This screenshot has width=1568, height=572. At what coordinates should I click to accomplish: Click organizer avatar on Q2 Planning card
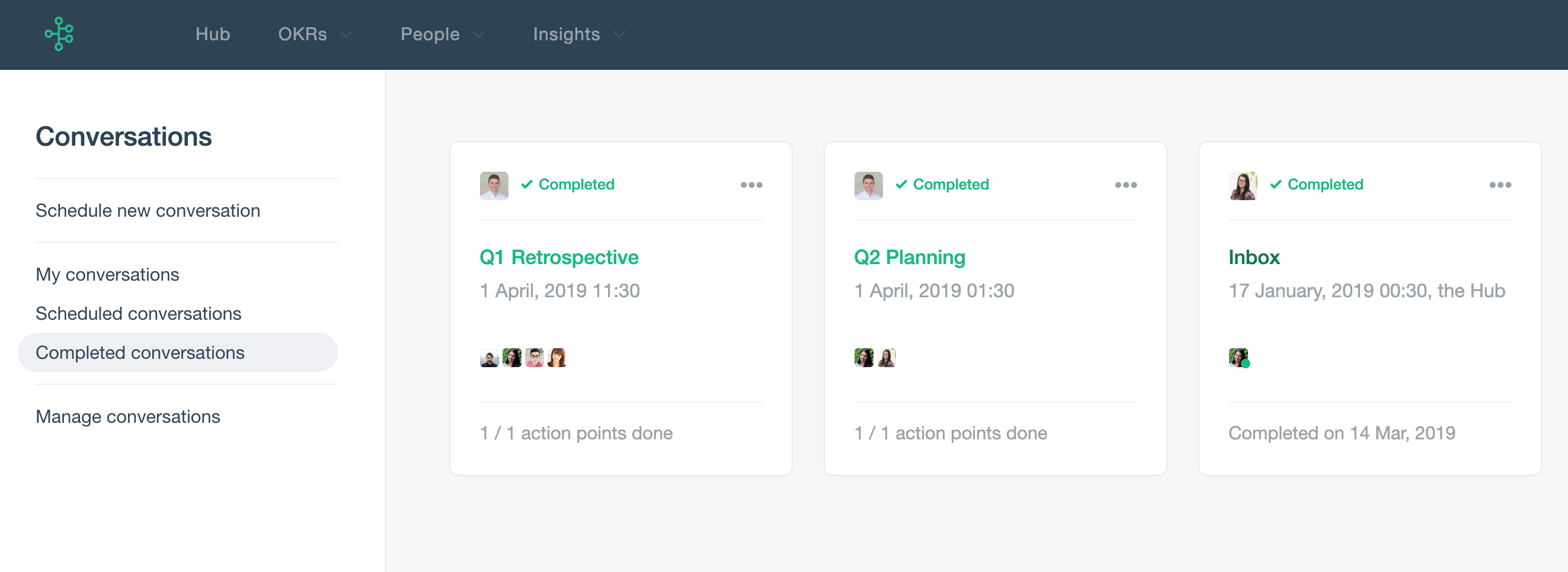pos(868,185)
